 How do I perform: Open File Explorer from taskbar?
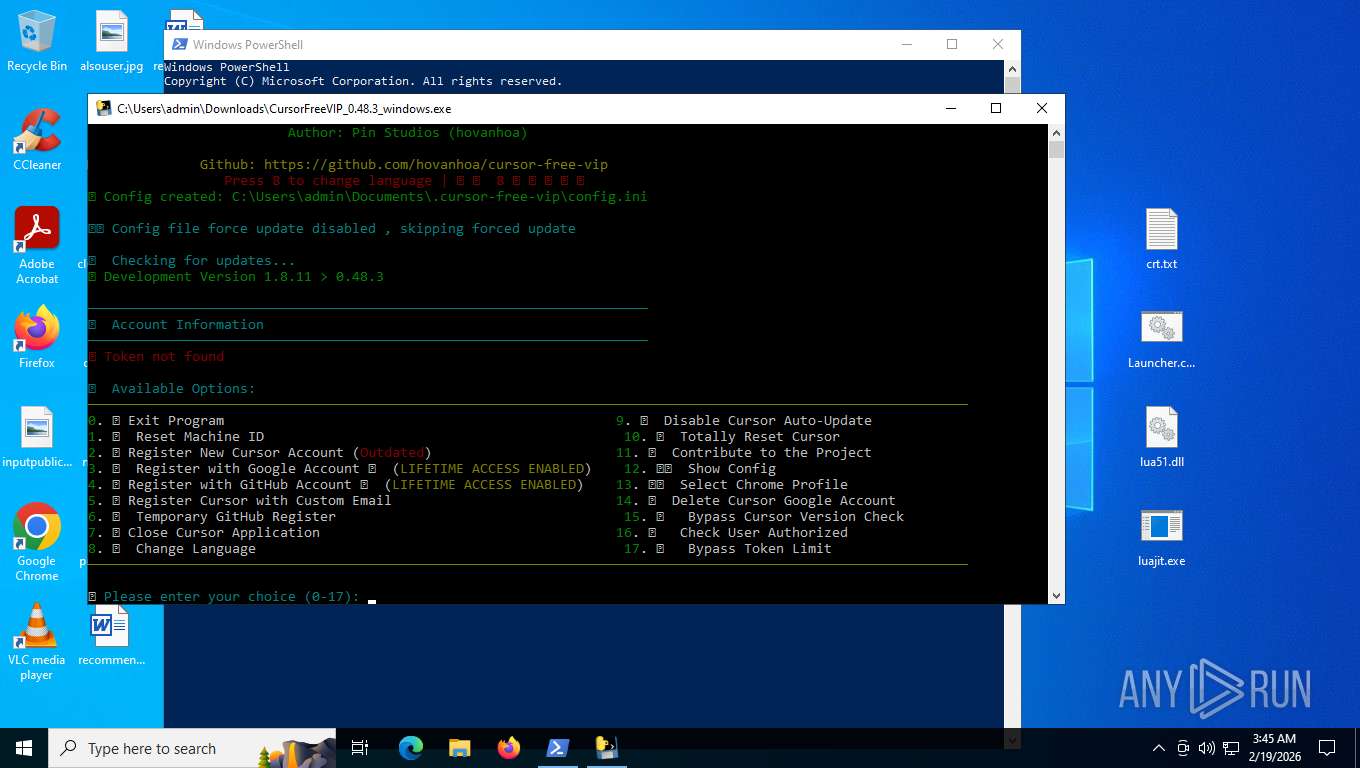point(460,748)
